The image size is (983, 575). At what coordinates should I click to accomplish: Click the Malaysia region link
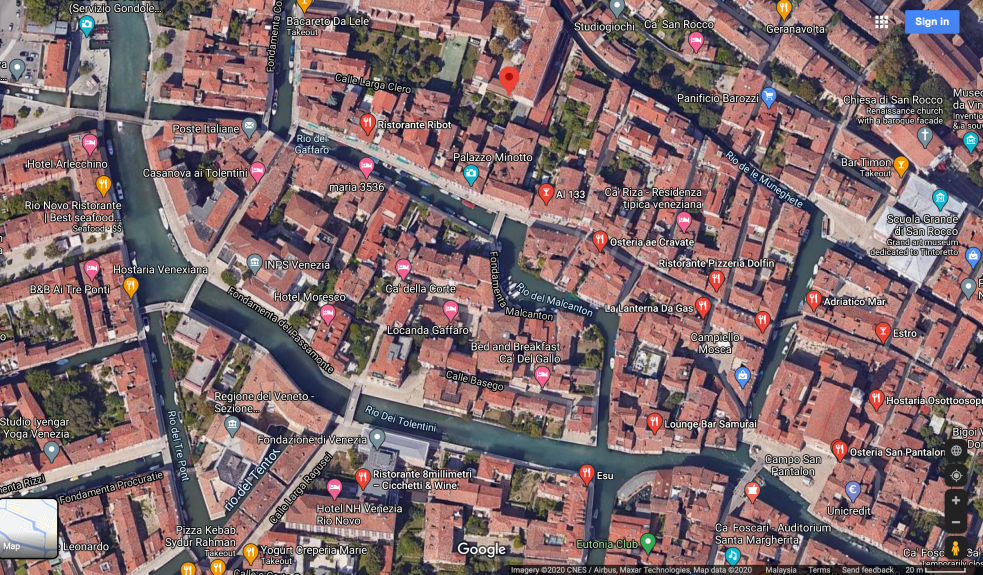coord(780,570)
